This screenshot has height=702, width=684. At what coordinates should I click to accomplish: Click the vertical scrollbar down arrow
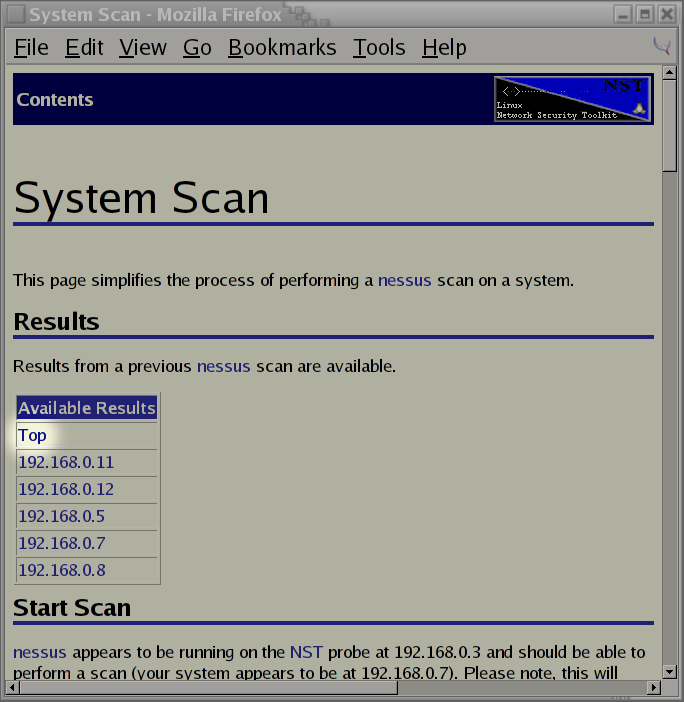click(670, 670)
